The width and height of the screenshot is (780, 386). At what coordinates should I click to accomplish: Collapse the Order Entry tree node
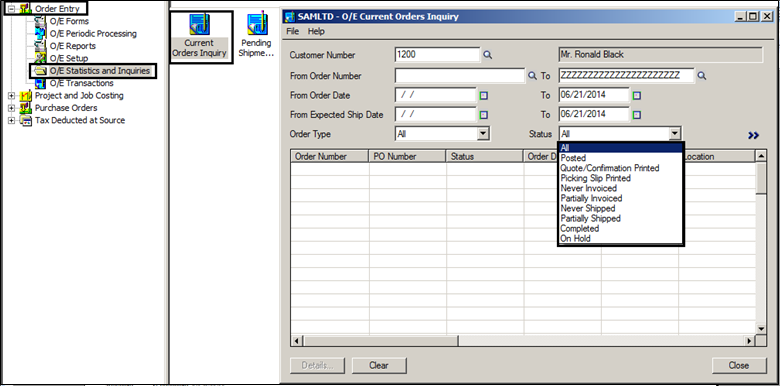tap(11, 9)
